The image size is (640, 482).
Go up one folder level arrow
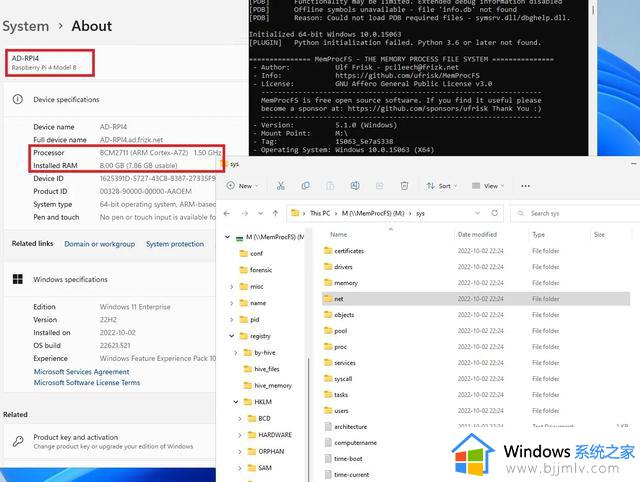[275, 213]
